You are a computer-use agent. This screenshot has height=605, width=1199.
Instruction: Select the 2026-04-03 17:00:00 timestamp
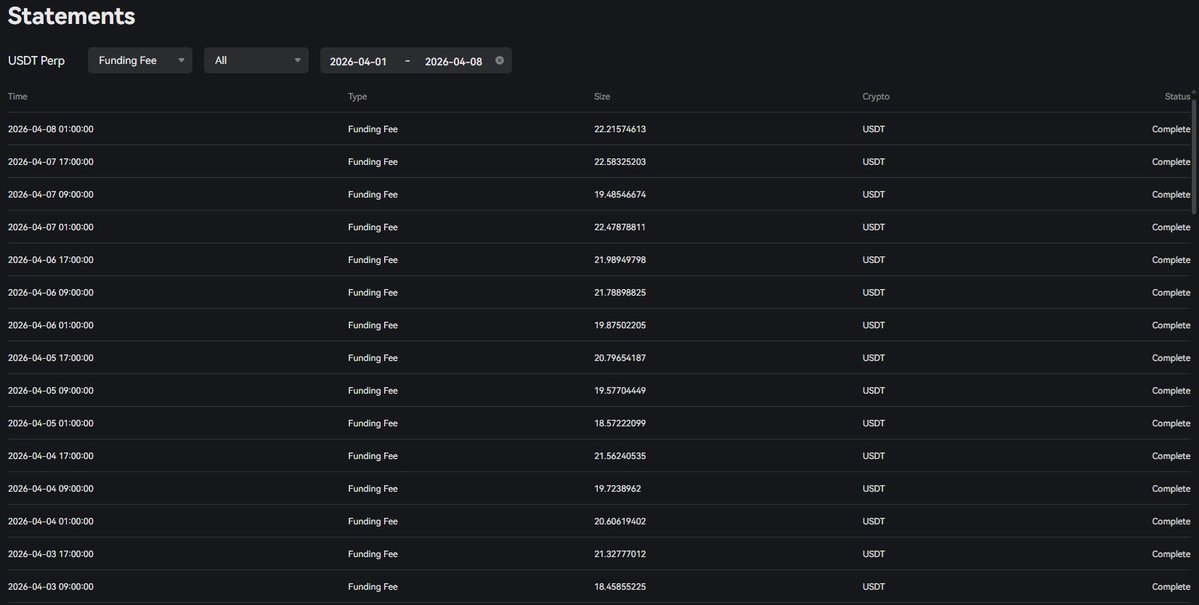pyautogui.click(x=50, y=555)
